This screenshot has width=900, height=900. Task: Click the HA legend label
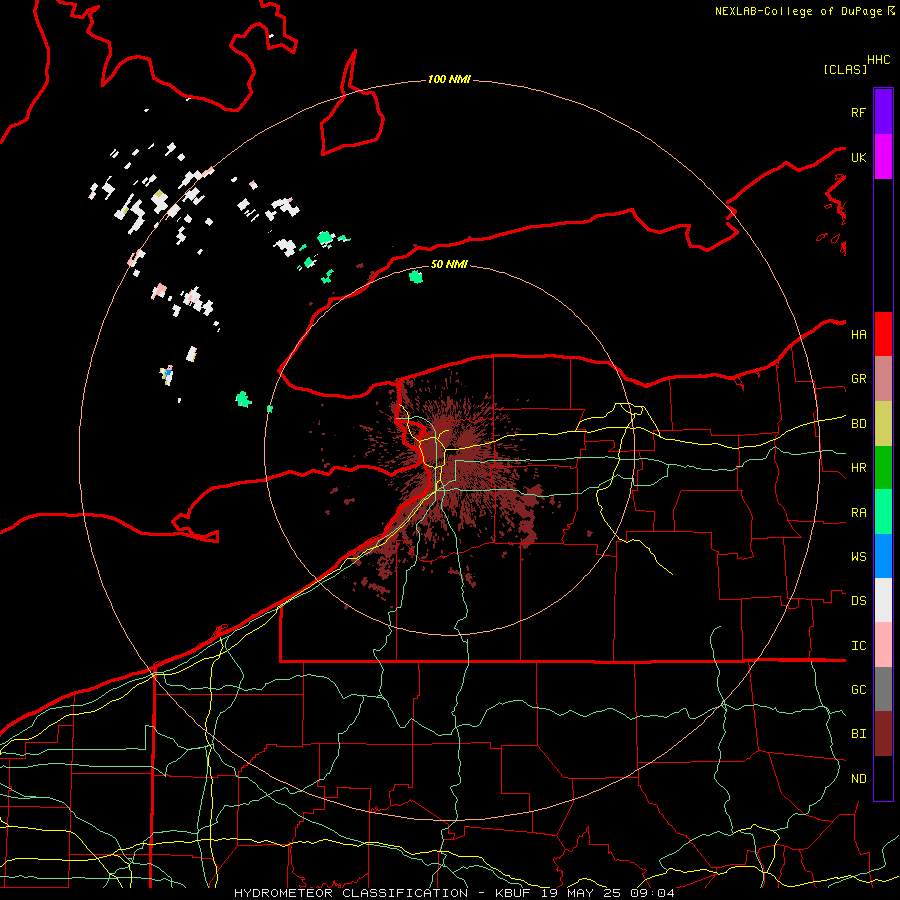[x=858, y=335]
